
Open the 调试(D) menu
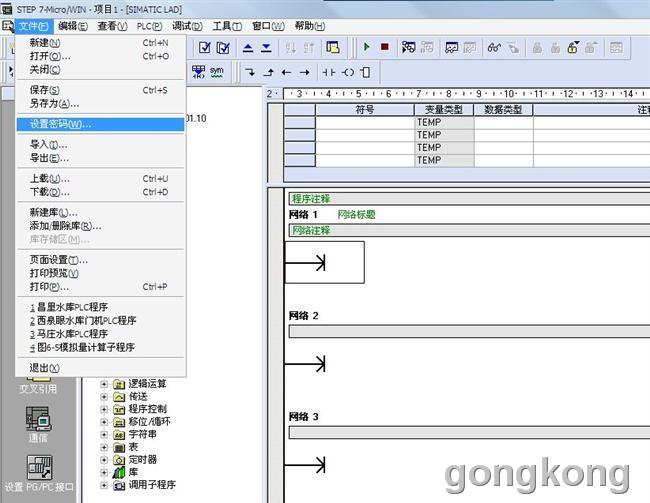(187, 26)
